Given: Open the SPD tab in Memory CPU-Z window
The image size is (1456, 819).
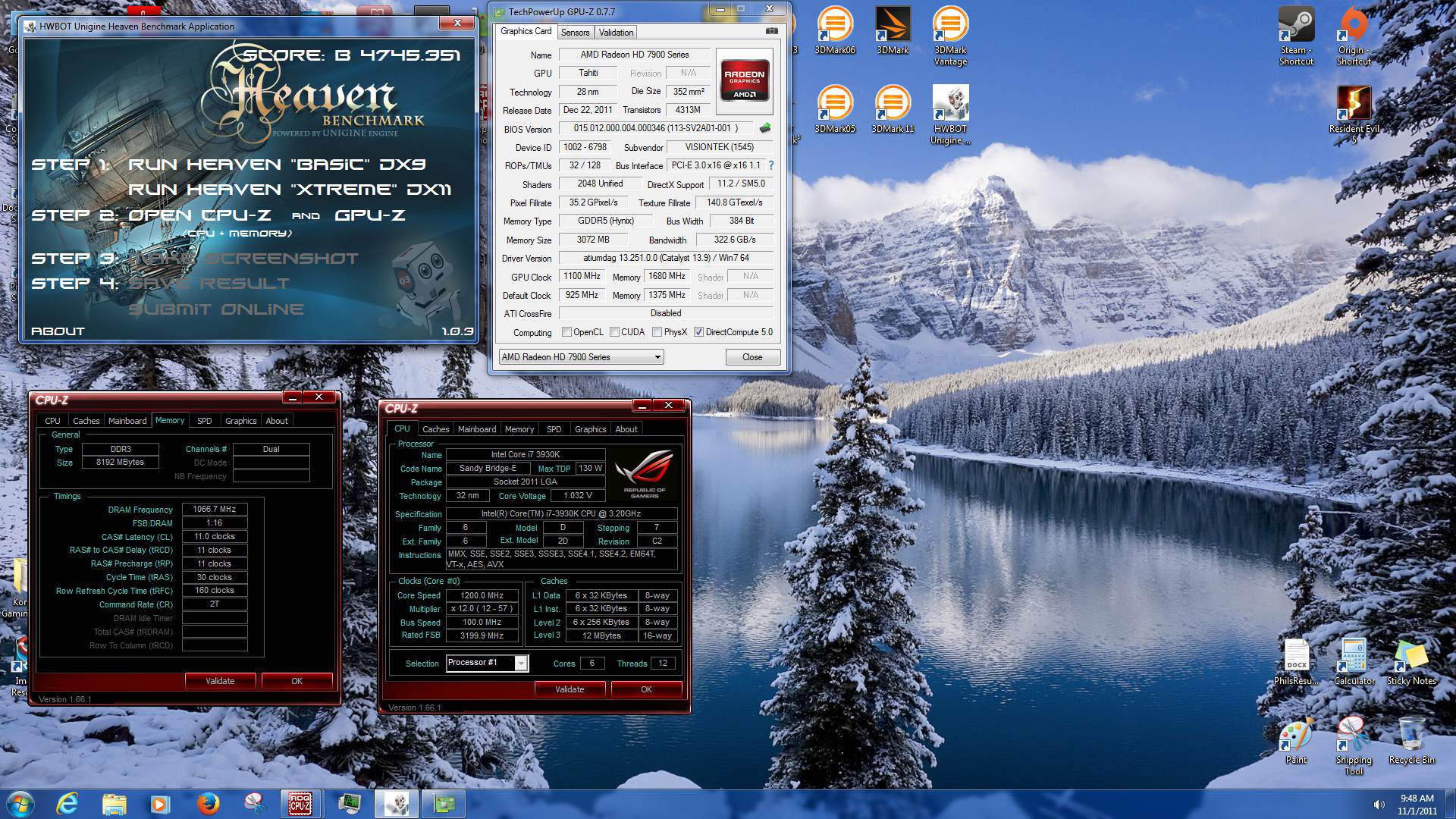Looking at the screenshot, I should [x=205, y=421].
